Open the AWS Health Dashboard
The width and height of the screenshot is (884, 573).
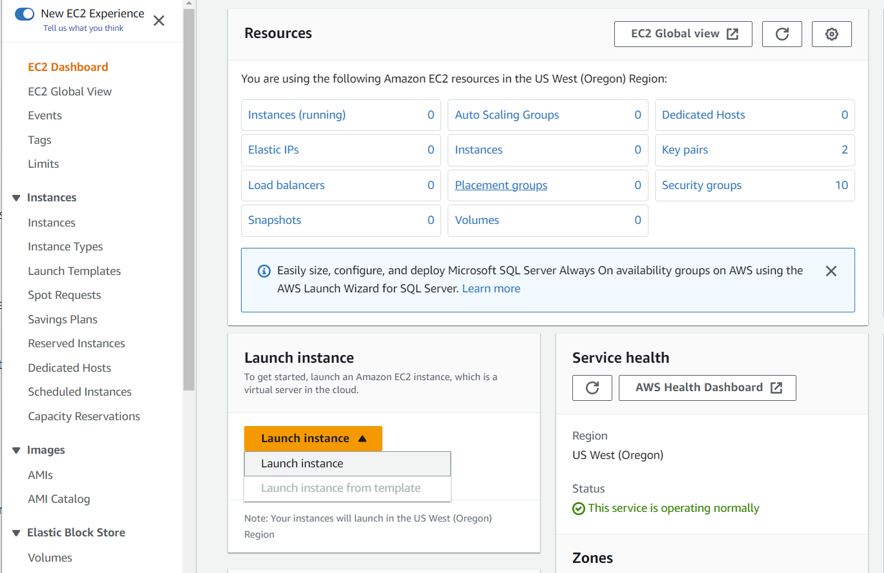707,388
